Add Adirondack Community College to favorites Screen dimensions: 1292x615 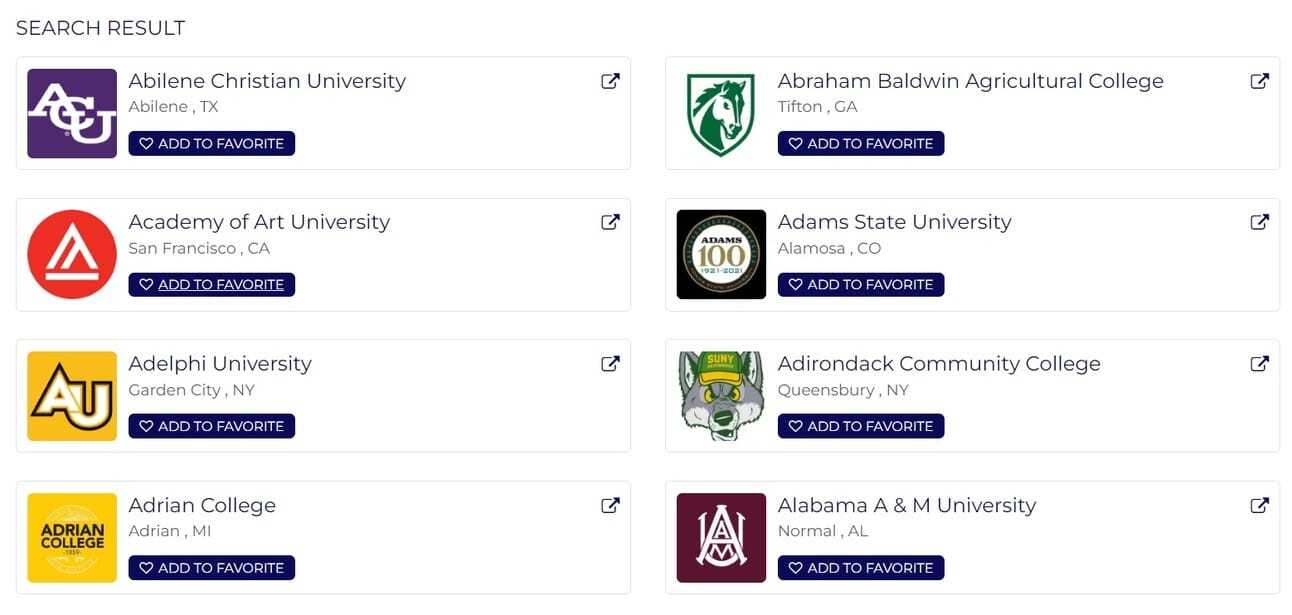(x=861, y=426)
